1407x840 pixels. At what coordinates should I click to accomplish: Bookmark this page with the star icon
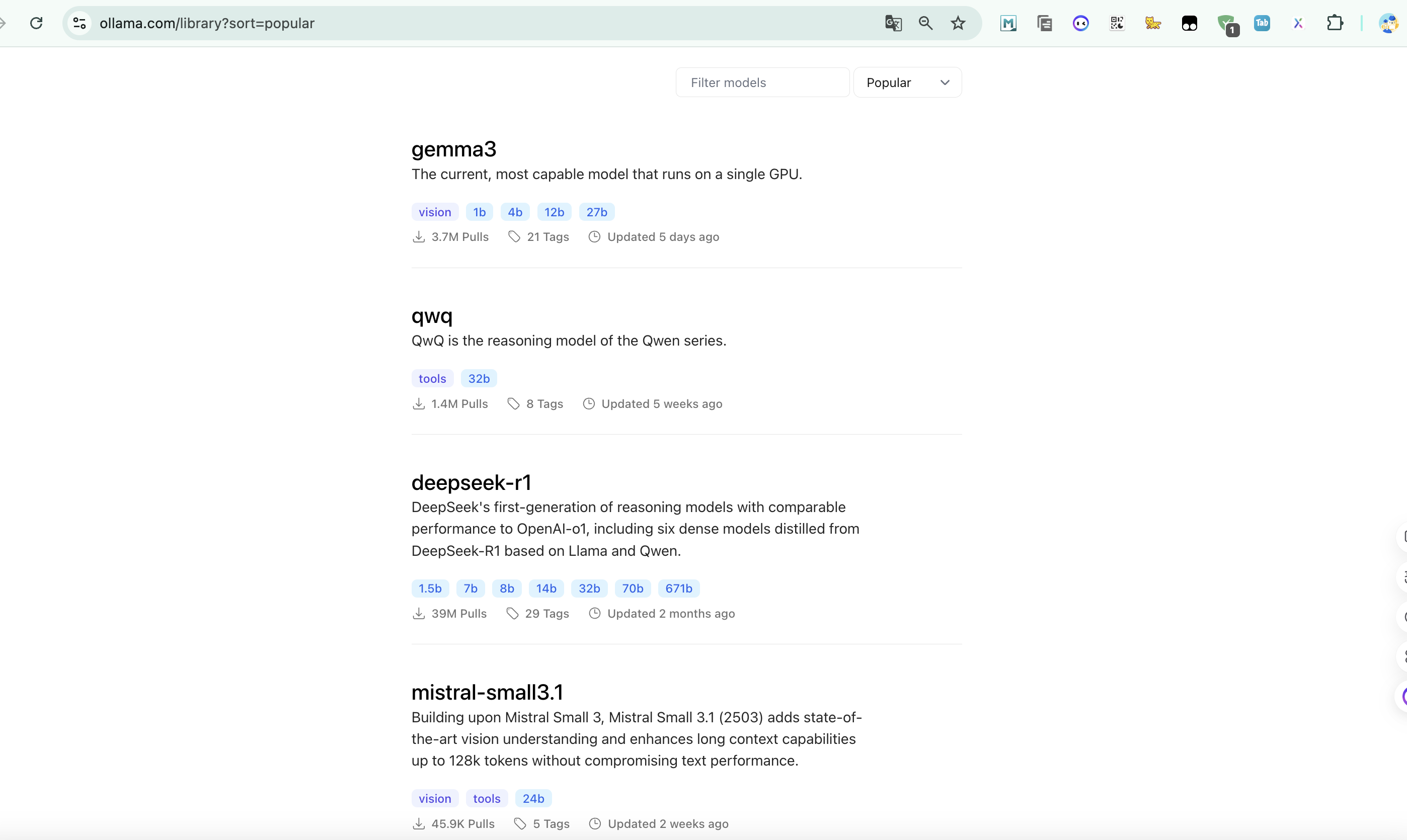tap(958, 23)
